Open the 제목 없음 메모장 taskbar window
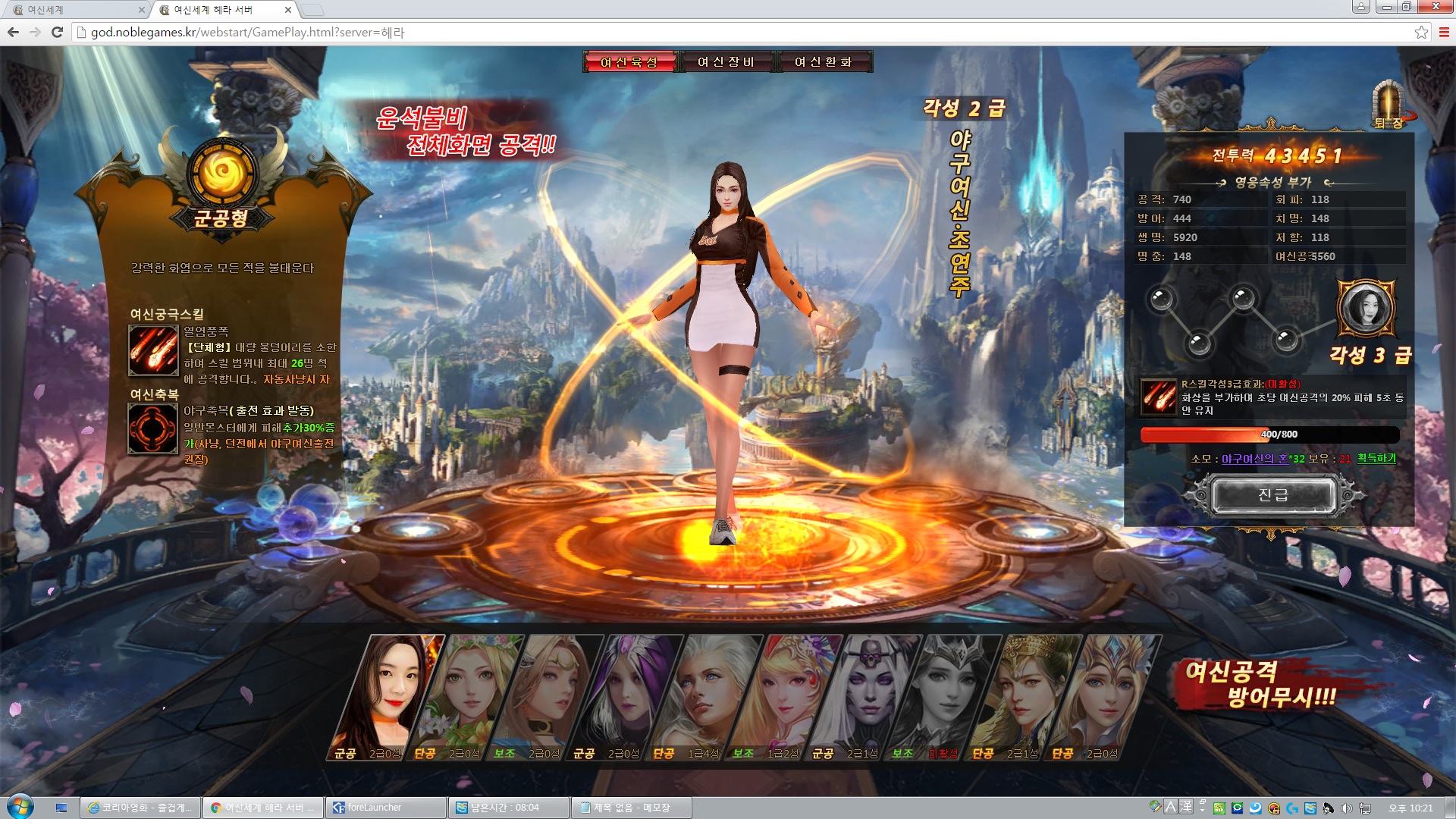The height and width of the screenshot is (819, 1456). click(632, 808)
